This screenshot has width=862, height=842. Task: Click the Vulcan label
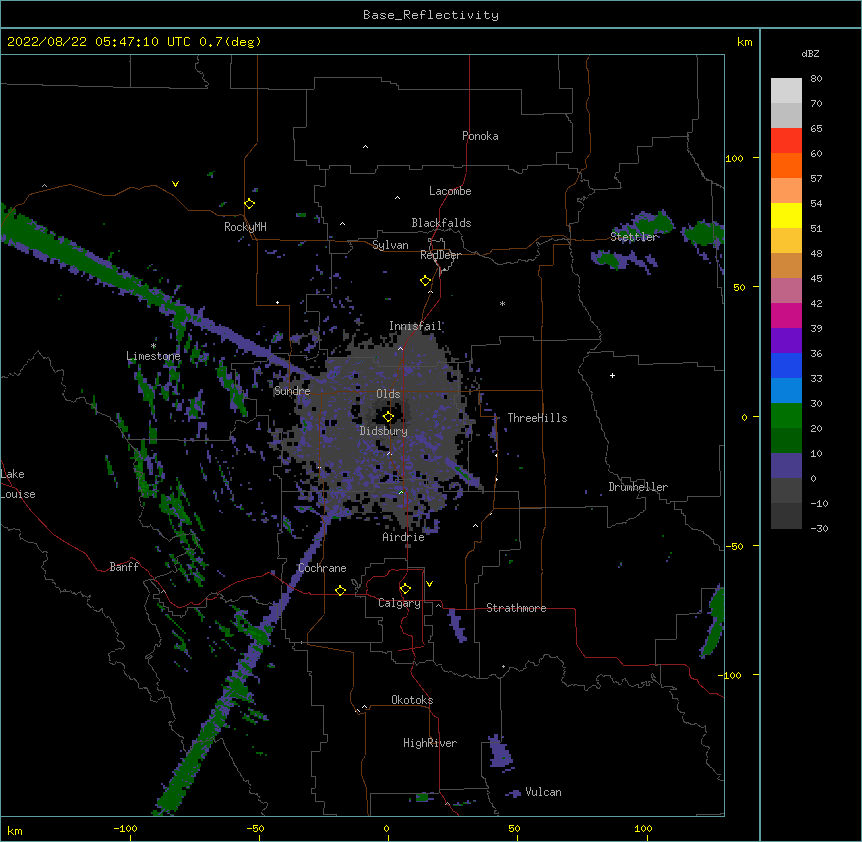(x=543, y=792)
